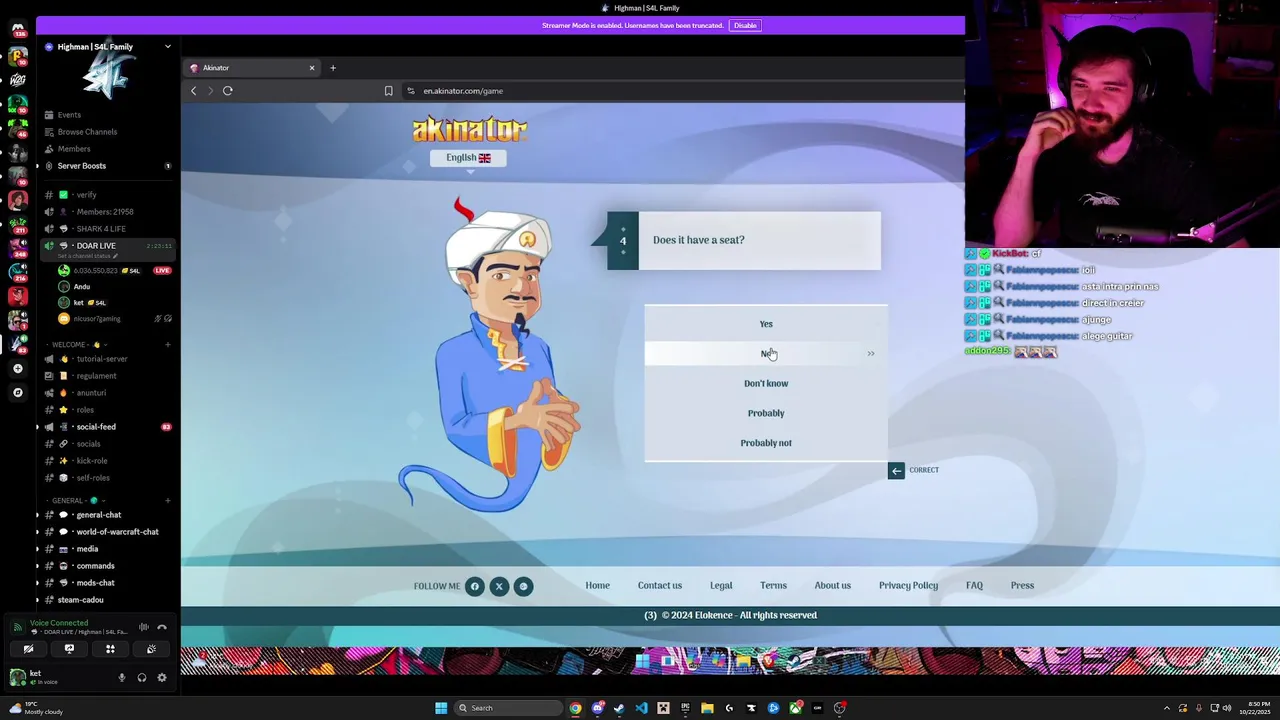Open Discord User Settings gear
The width and height of the screenshot is (1280, 720).
tap(162, 678)
